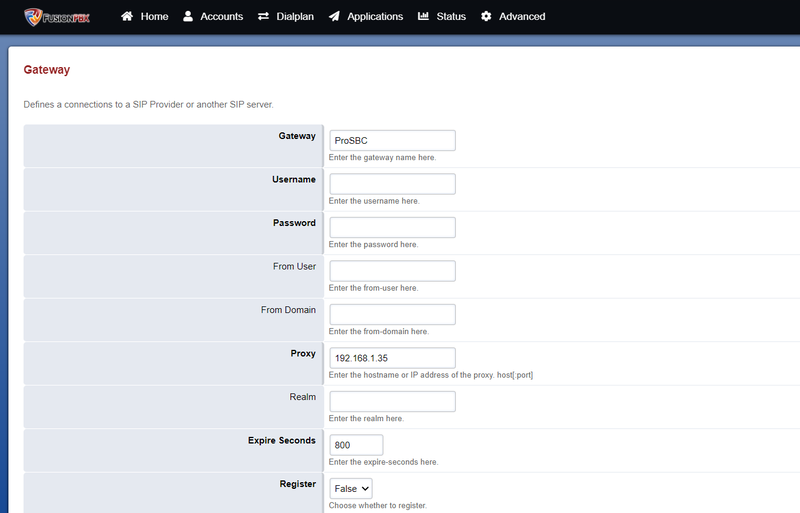Screen dimensions: 800x513
Task: Click the FusionPBX logo
Action: tap(57, 17)
